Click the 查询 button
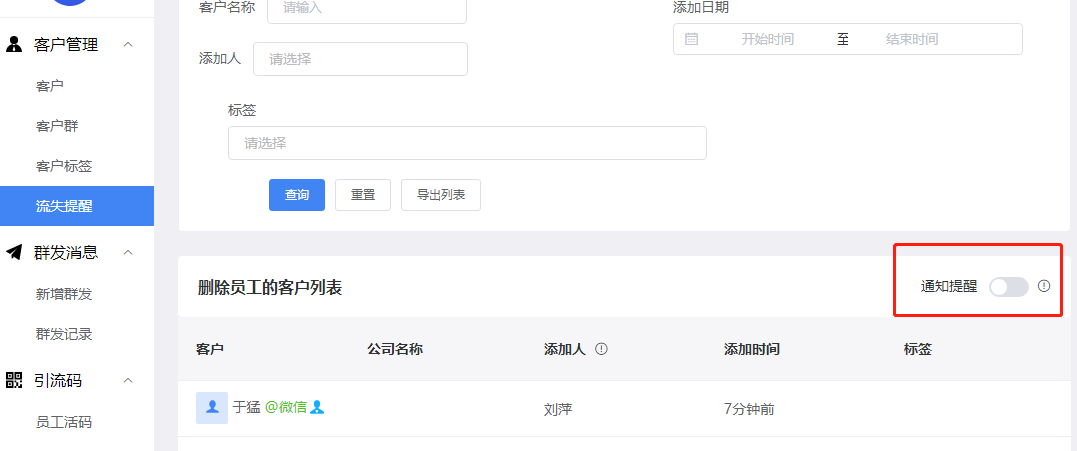Image resolution: width=1077 pixels, height=451 pixels. tap(297, 195)
